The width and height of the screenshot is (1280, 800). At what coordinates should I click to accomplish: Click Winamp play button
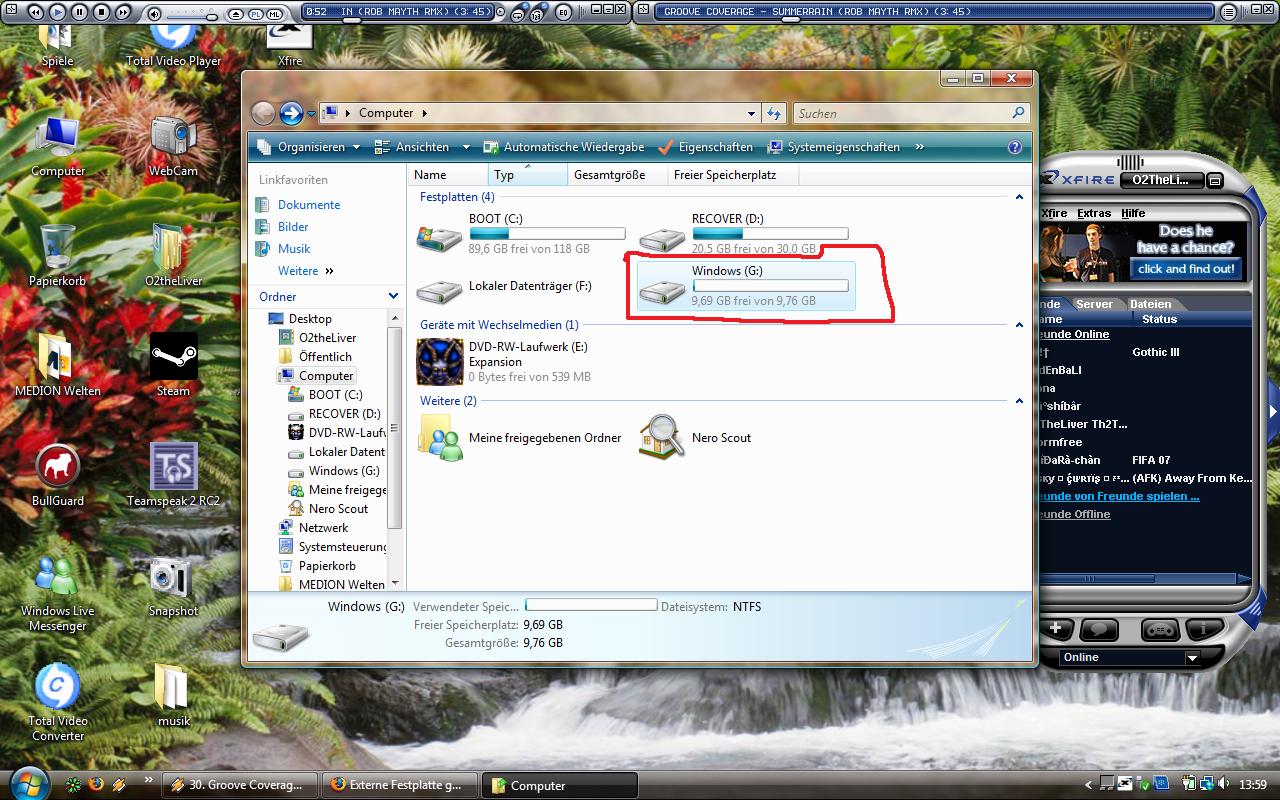tap(57, 12)
